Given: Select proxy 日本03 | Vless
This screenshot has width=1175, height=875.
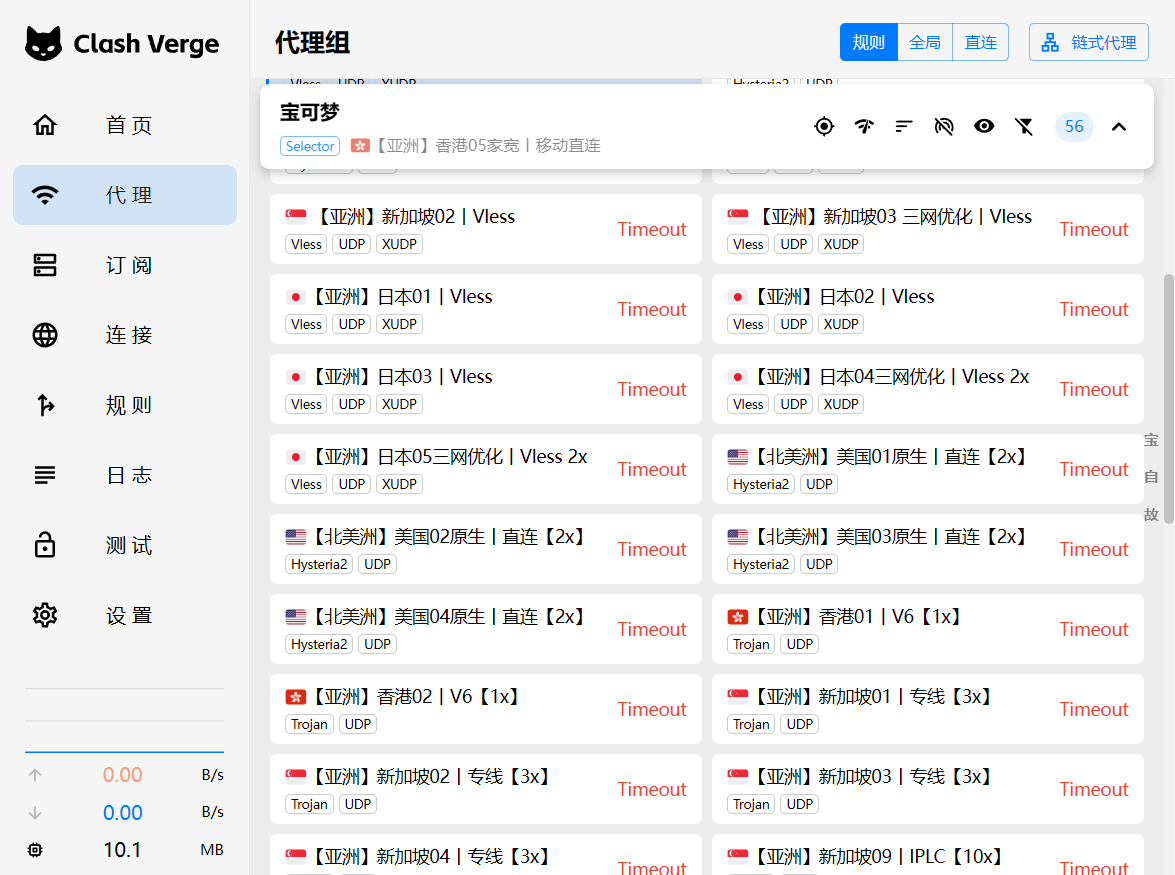Looking at the screenshot, I should (486, 389).
